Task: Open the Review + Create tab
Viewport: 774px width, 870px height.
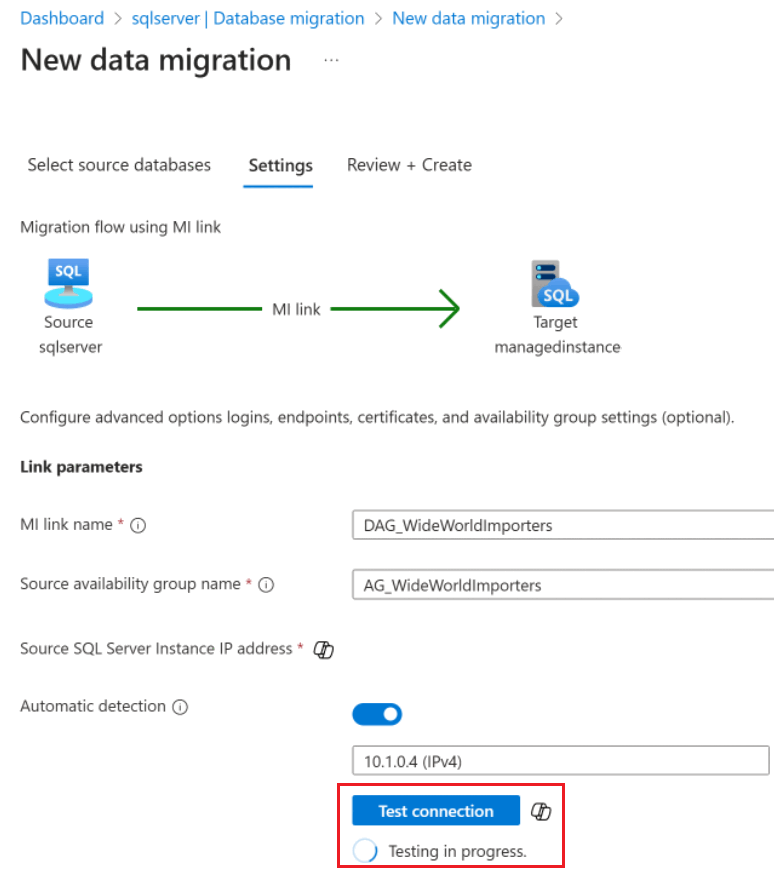Action: point(409,165)
